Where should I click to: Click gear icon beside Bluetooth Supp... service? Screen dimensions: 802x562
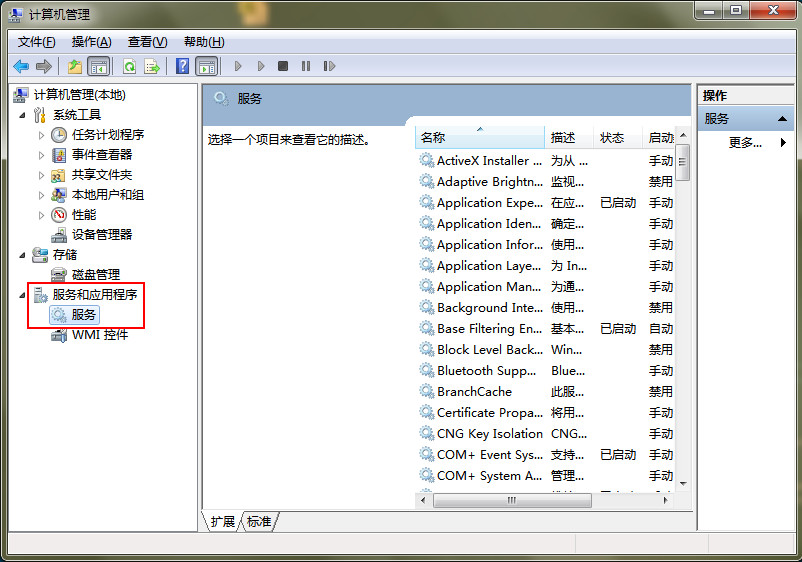(x=427, y=371)
